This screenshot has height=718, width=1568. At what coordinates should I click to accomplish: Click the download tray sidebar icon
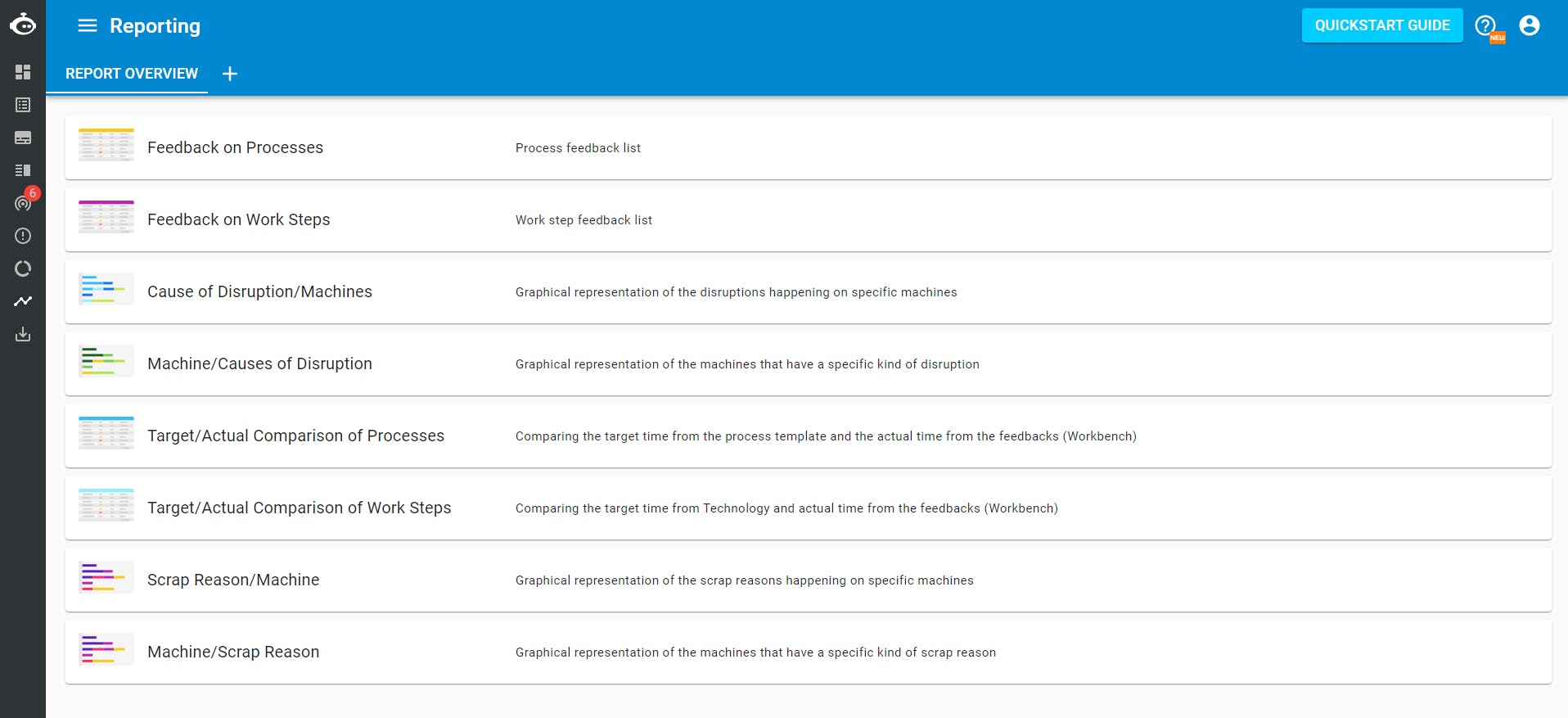tap(23, 334)
